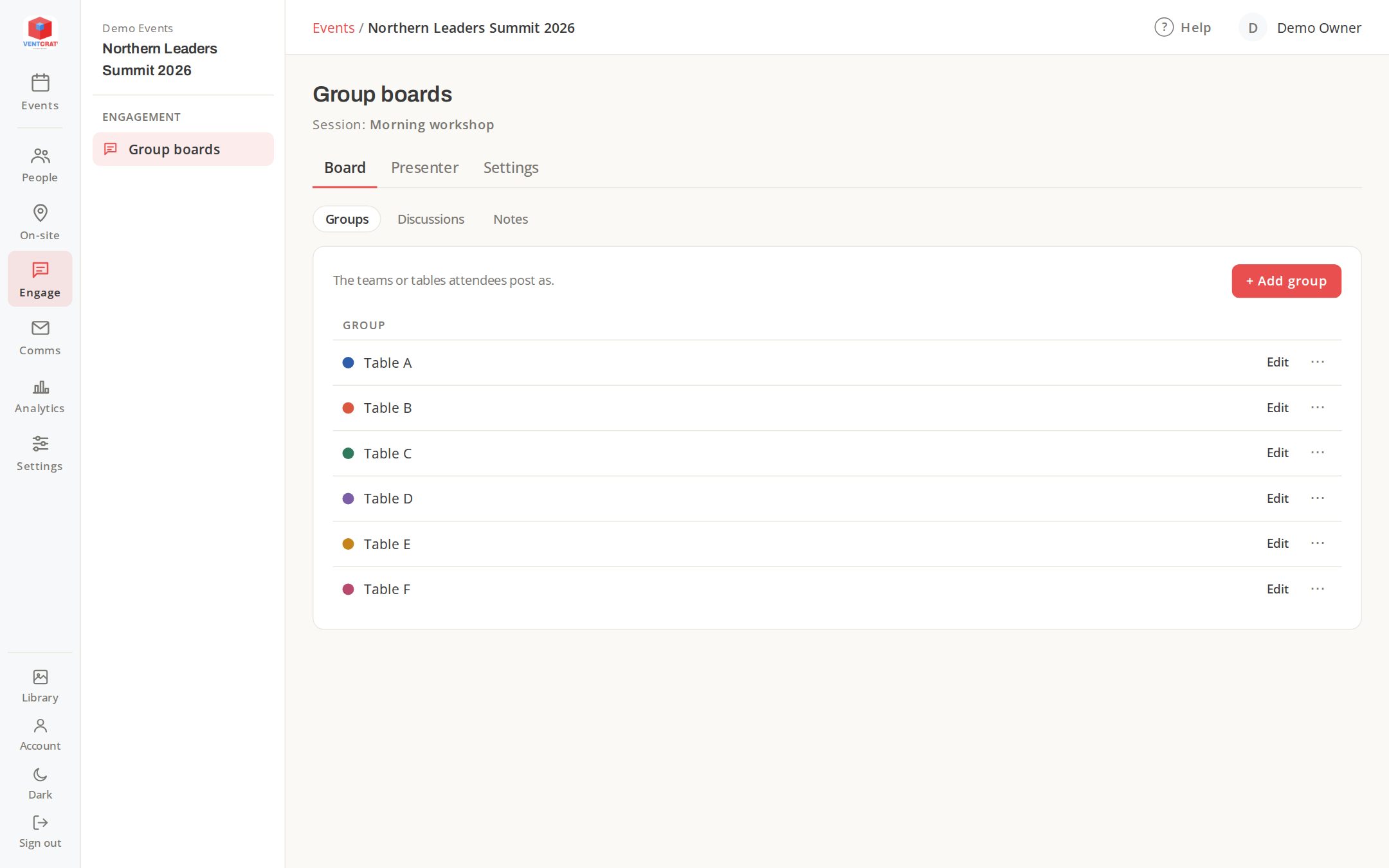Edit the Table D group
1389x868 pixels.
tap(1277, 498)
